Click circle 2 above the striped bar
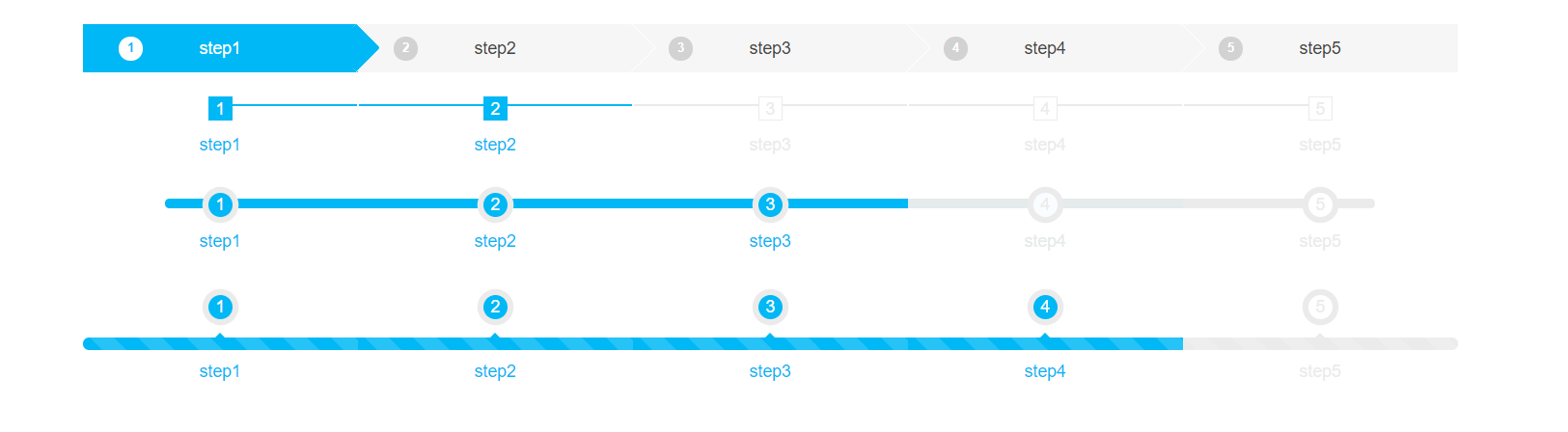 (x=495, y=307)
